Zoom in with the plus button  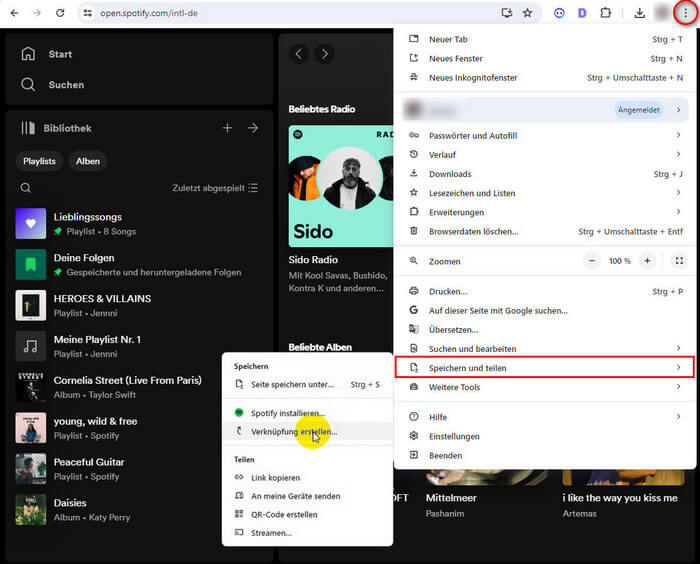647,261
